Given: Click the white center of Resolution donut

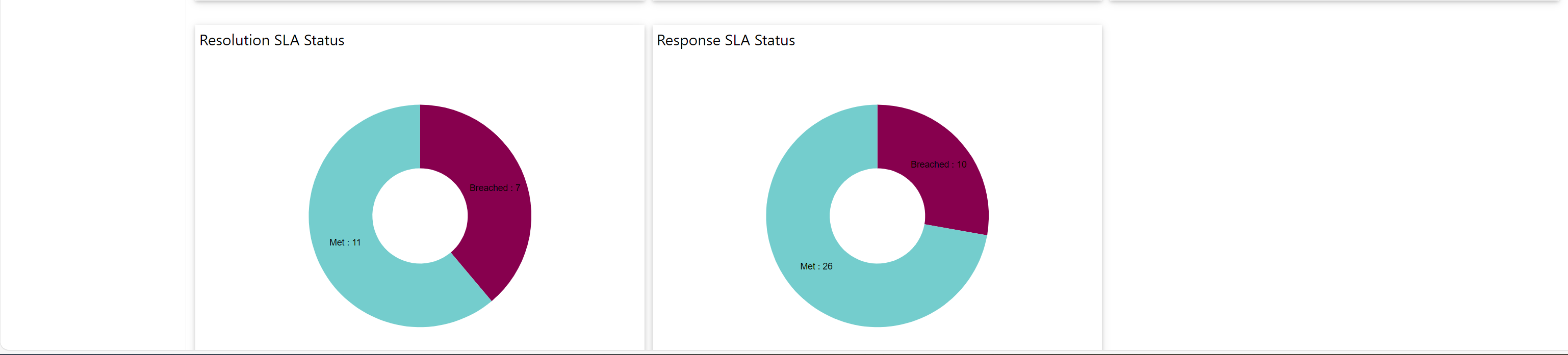Looking at the screenshot, I should 420,216.
